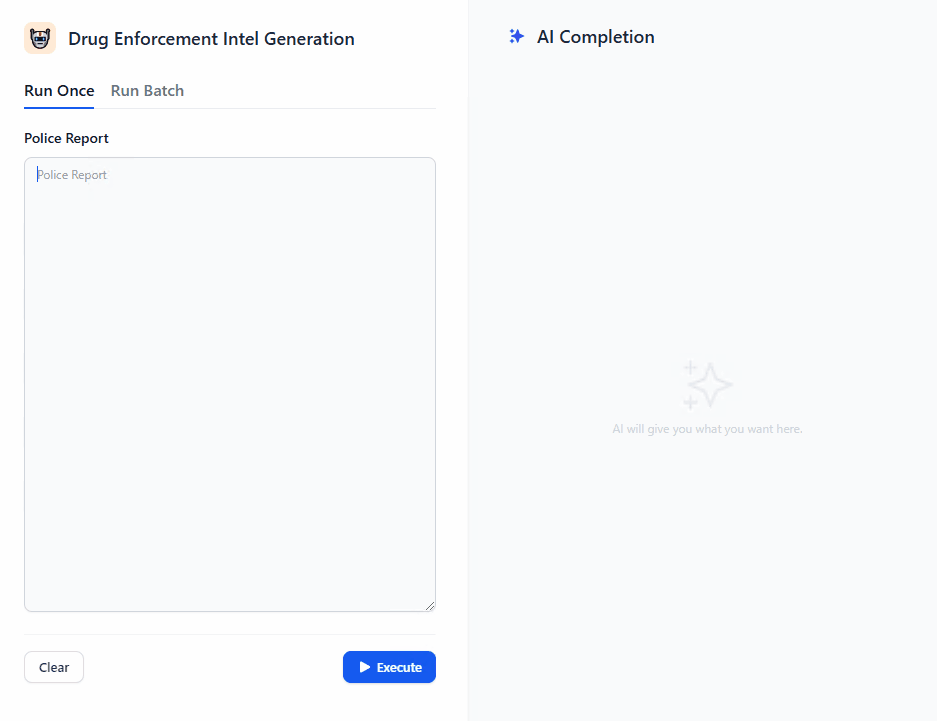The width and height of the screenshot is (937, 721).
Task: Click the large gray star placeholder icon
Action: pyautogui.click(x=711, y=385)
